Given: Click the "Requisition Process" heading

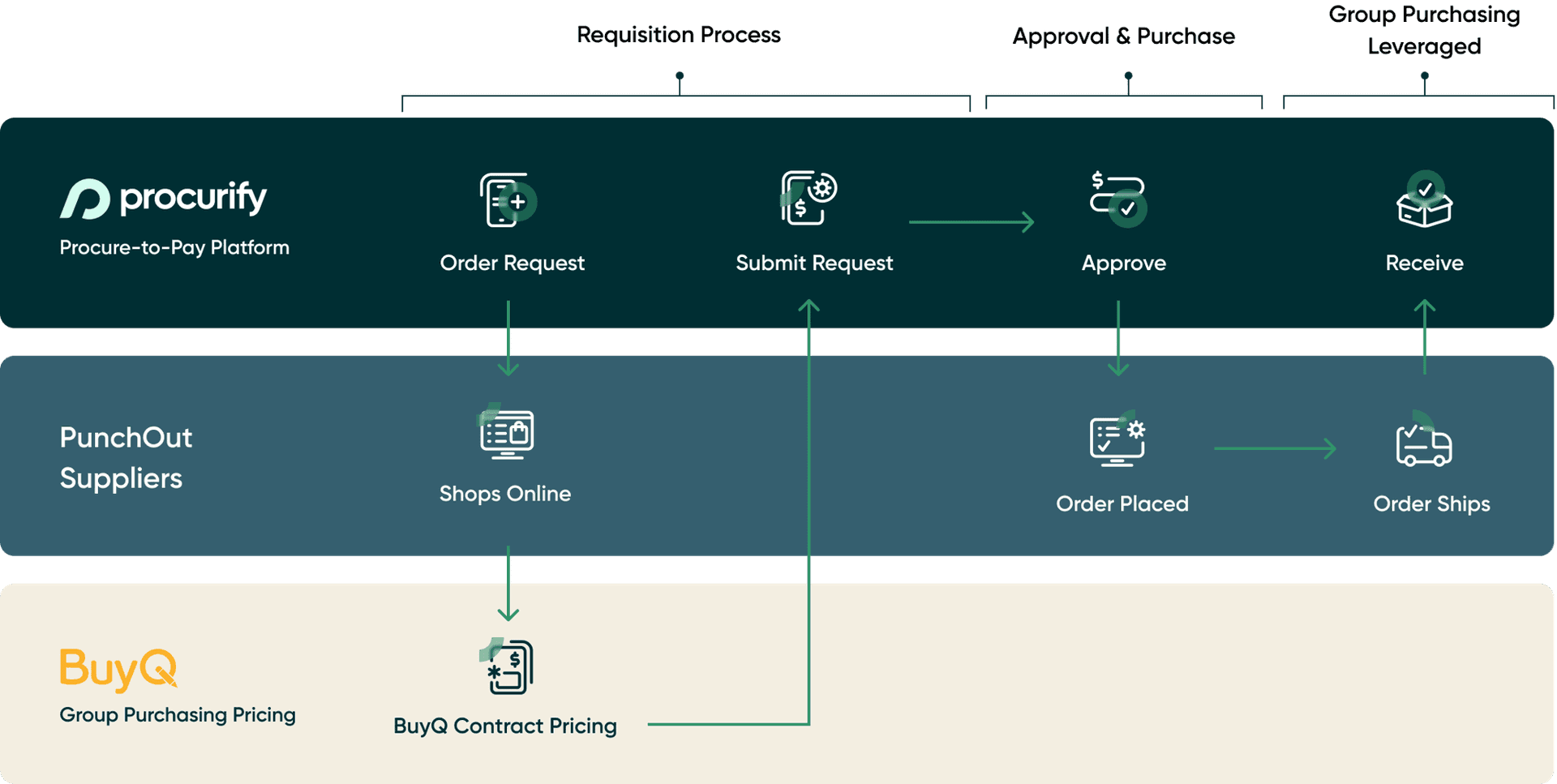Looking at the screenshot, I should [679, 35].
